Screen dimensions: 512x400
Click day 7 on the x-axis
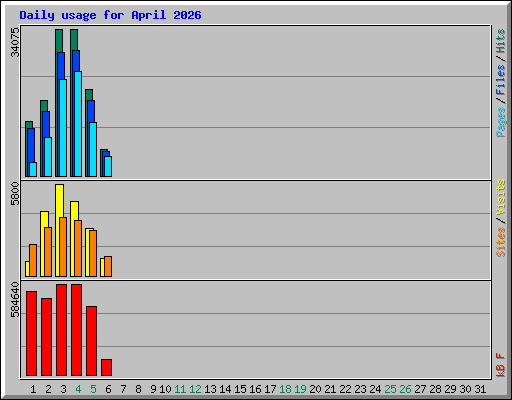pos(123,389)
